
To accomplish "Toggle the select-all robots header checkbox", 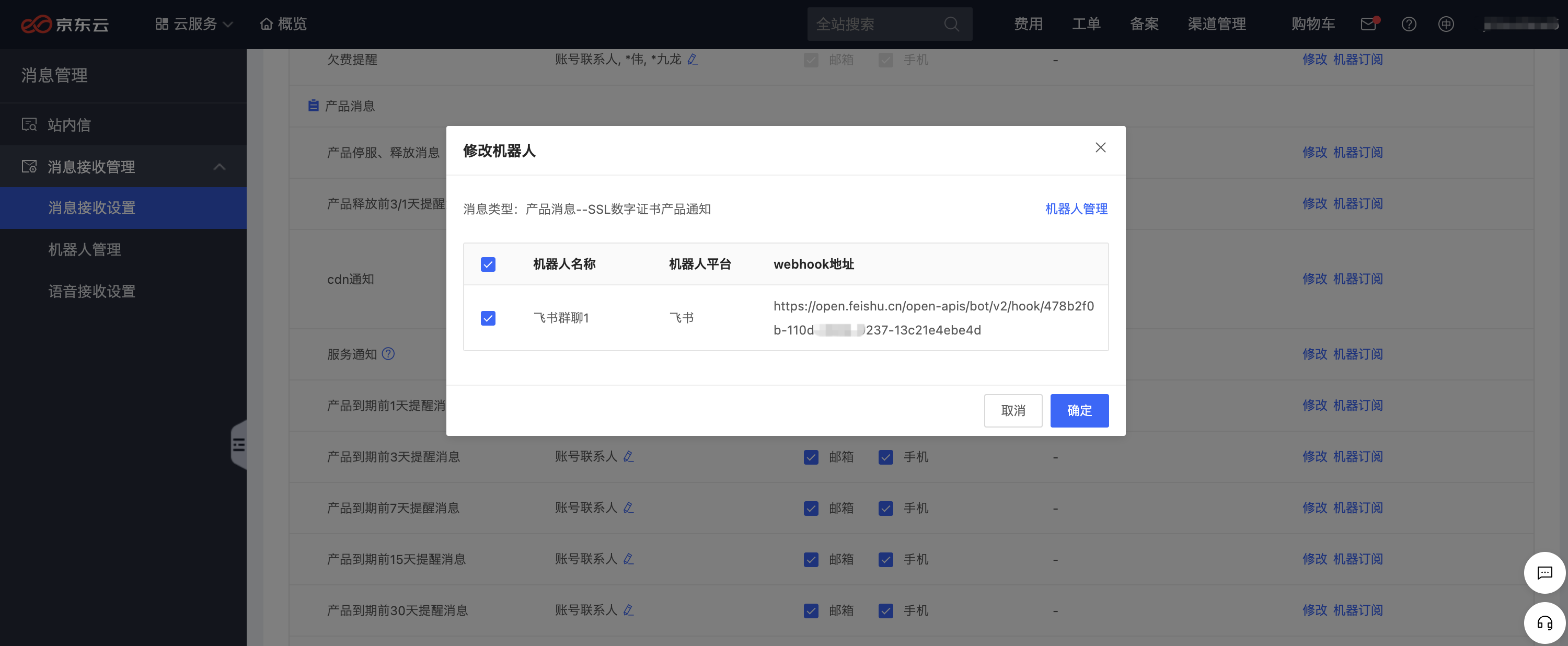I will click(x=488, y=264).
